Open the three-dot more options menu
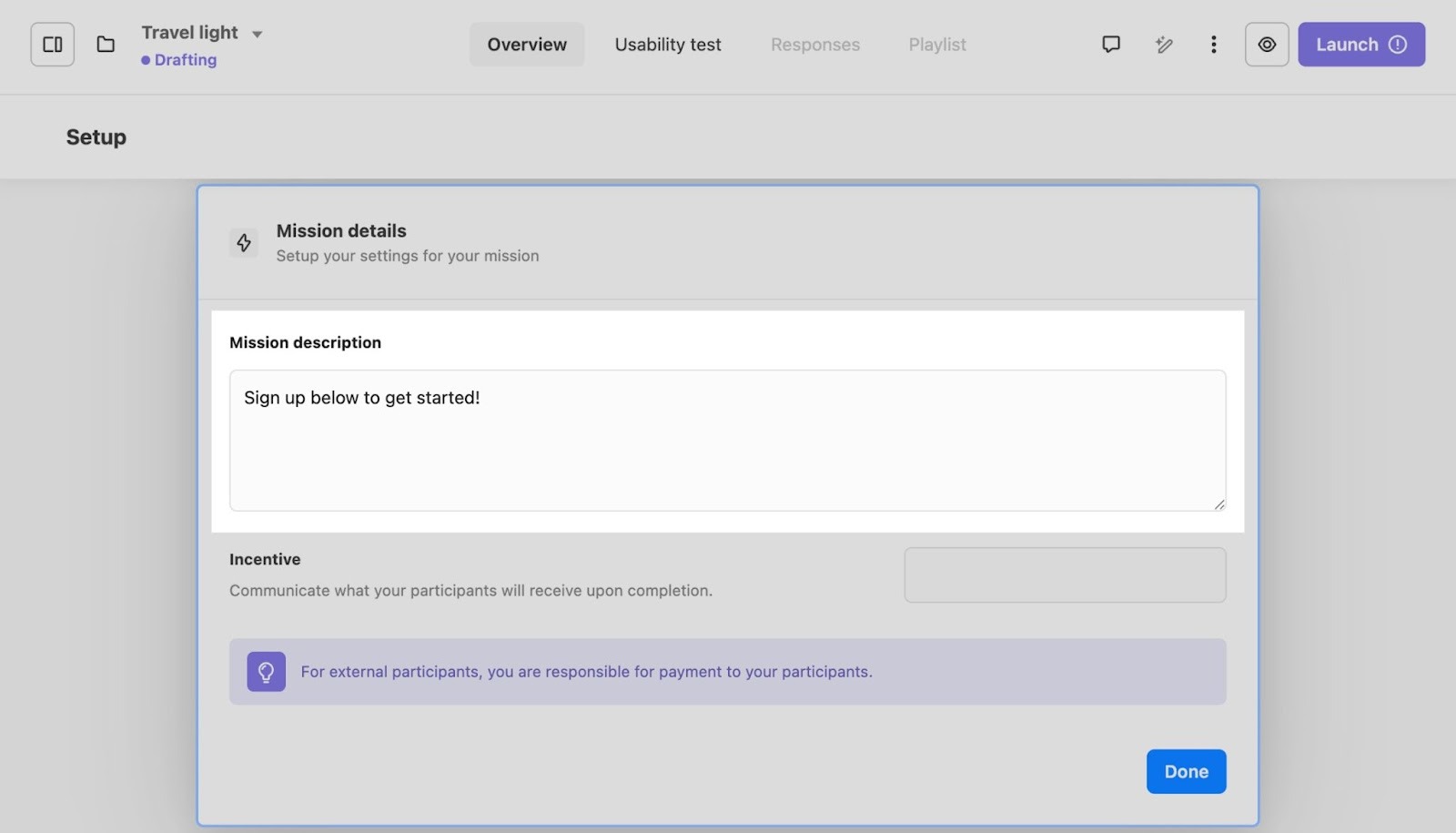 [1213, 45]
